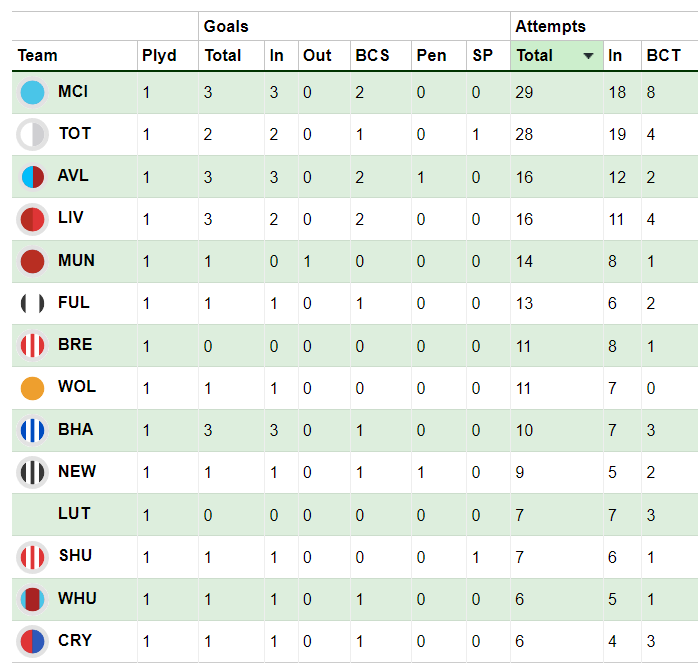
Task: Click the LIV red team badge
Action: 32,219
